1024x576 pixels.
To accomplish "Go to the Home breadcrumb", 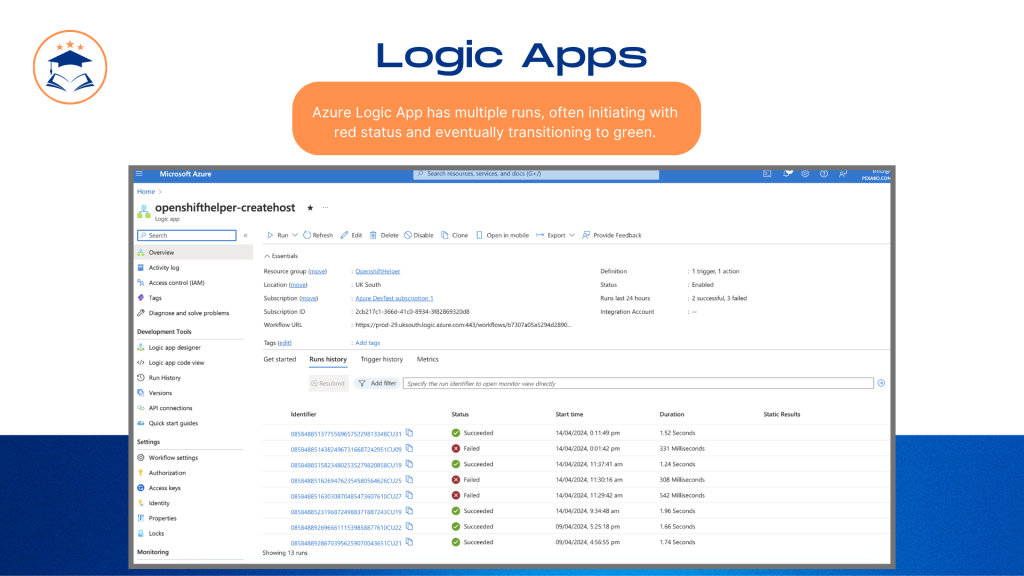I will 146,192.
